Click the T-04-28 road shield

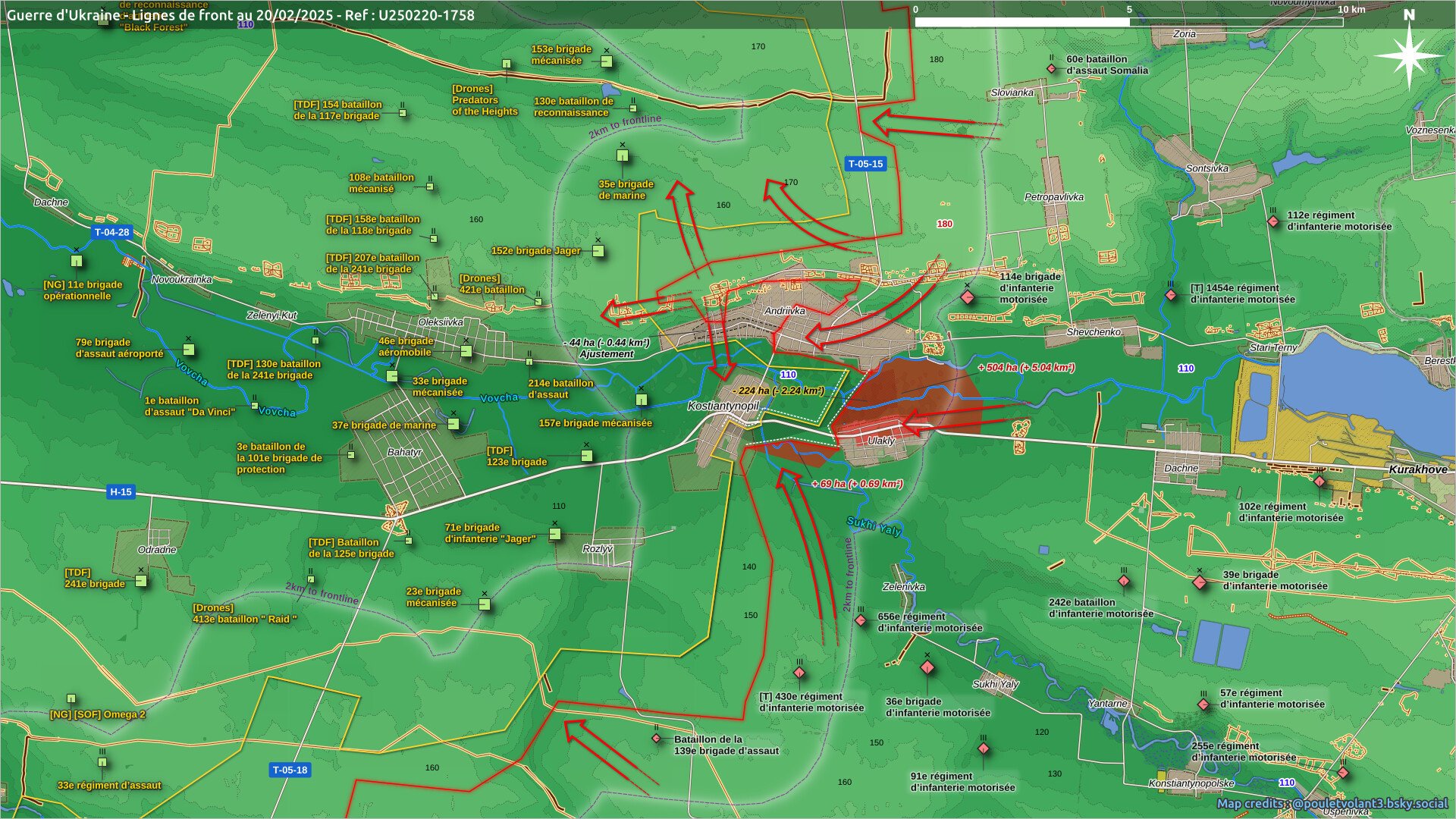click(x=111, y=232)
